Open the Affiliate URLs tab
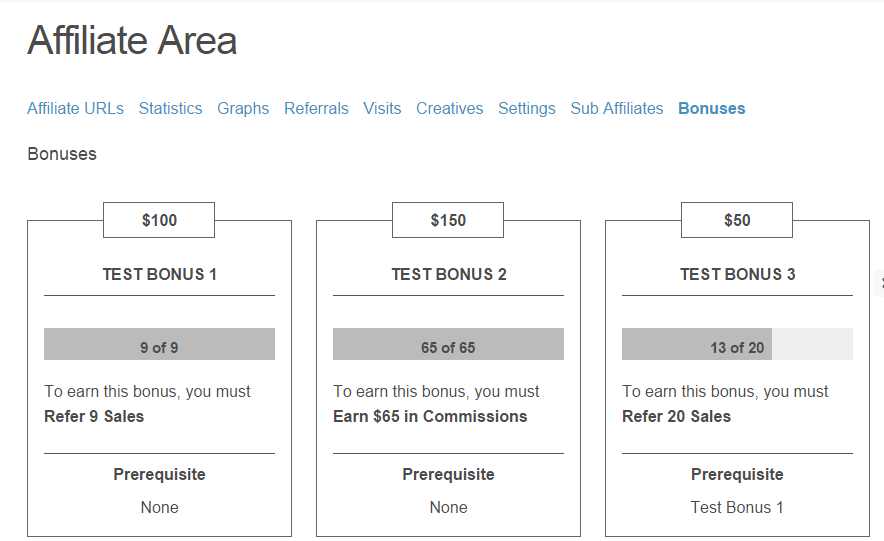Image resolution: width=884 pixels, height=541 pixels. (75, 109)
